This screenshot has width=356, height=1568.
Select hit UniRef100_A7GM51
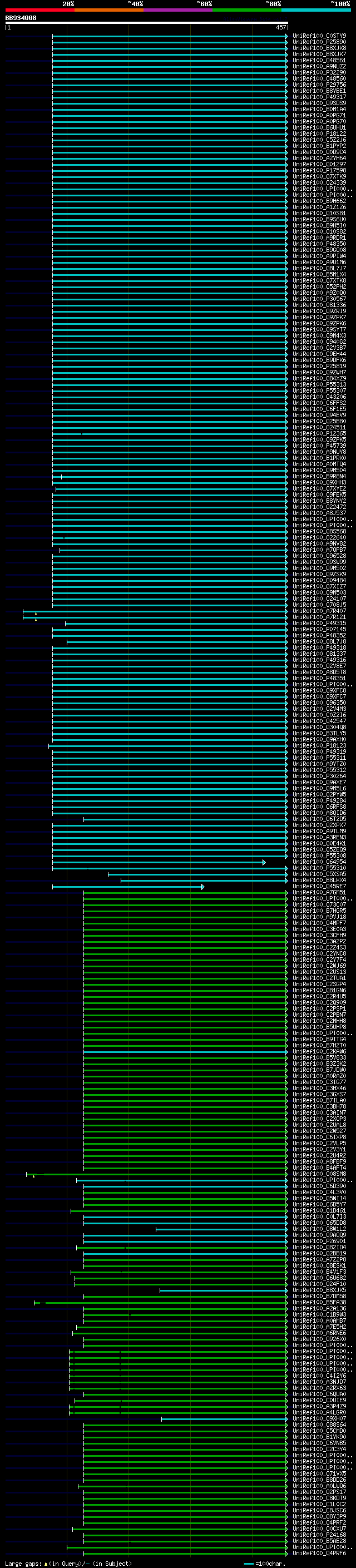tap(319, 892)
